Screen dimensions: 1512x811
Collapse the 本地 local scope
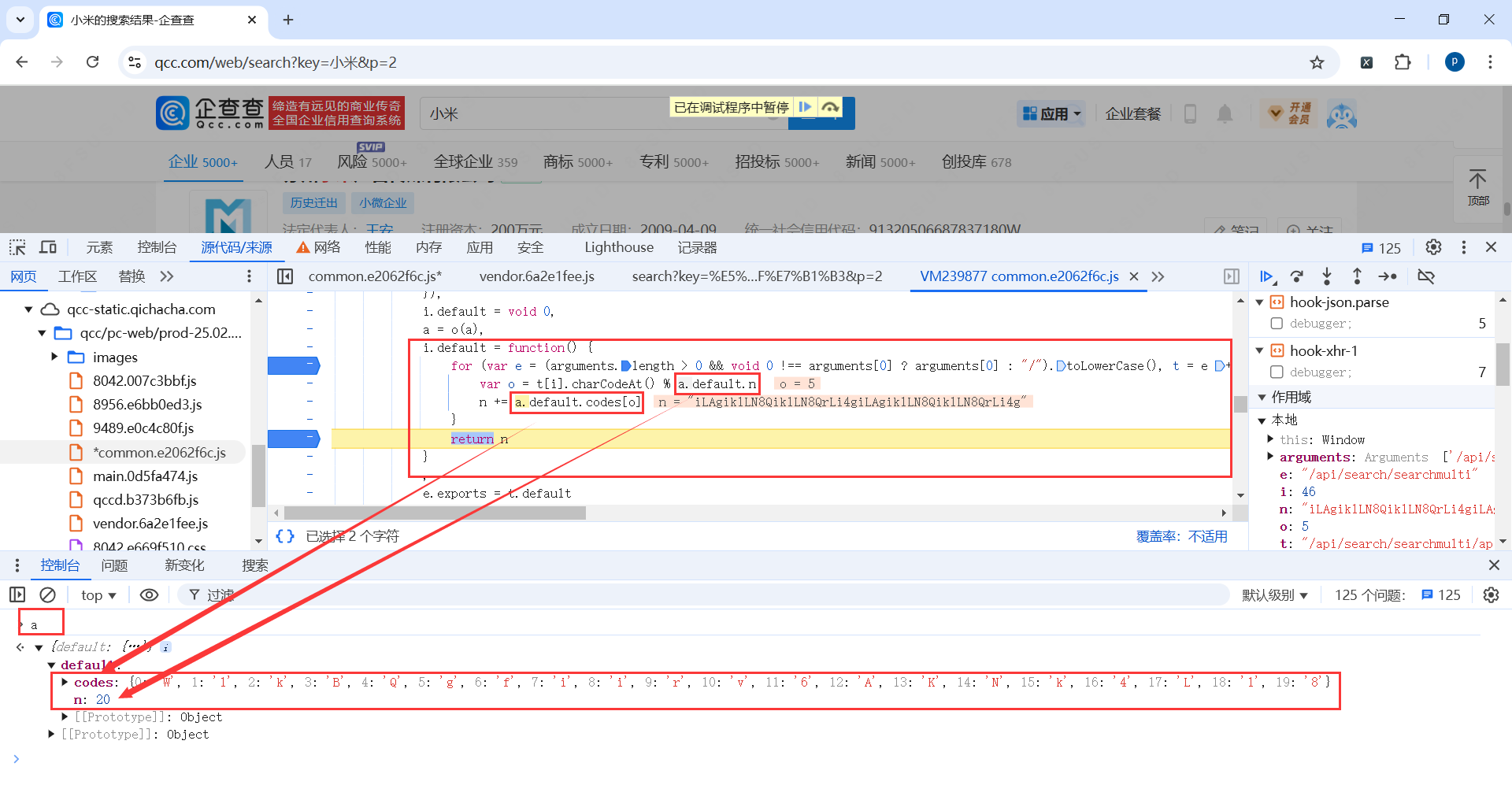pyautogui.click(x=1262, y=420)
